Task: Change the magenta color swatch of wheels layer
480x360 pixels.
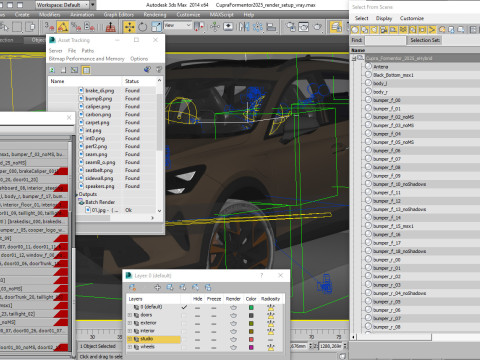Action: (x=251, y=347)
